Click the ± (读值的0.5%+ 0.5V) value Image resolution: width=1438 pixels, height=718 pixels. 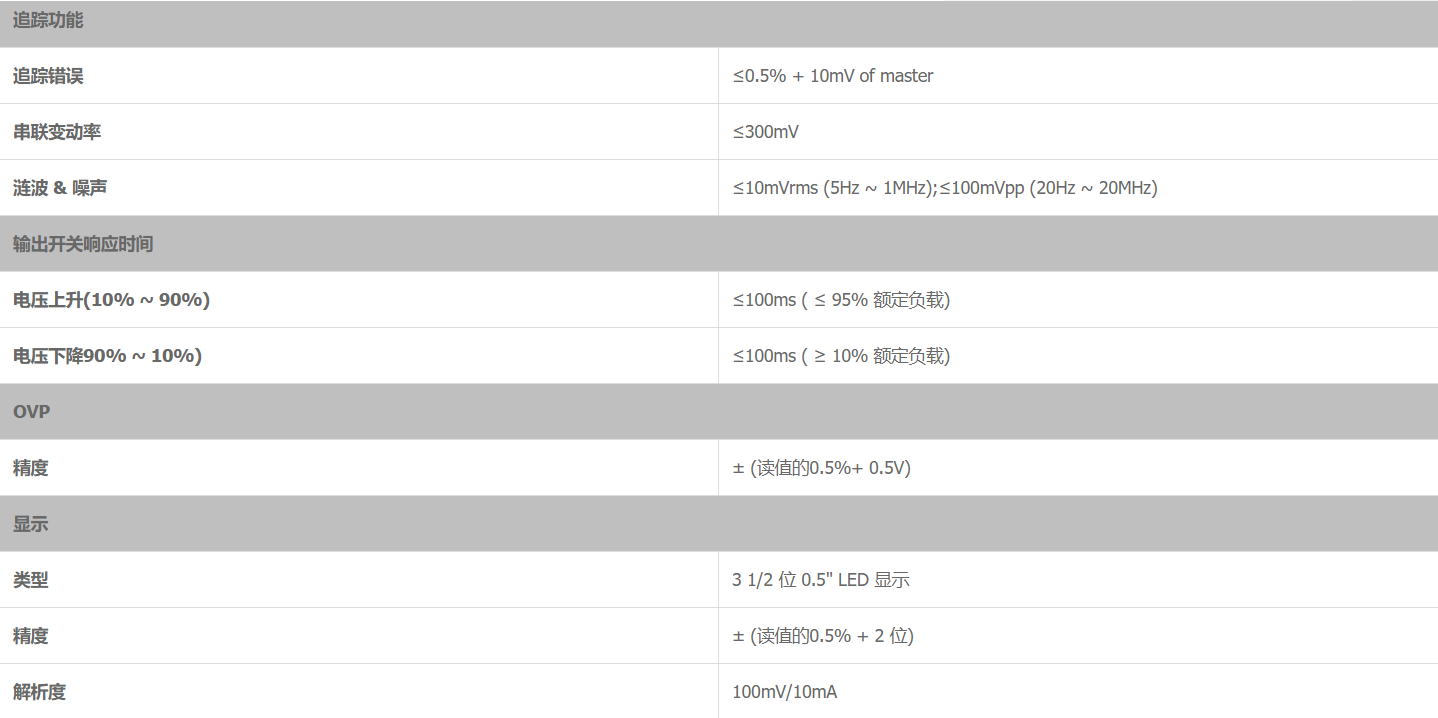[821, 468]
